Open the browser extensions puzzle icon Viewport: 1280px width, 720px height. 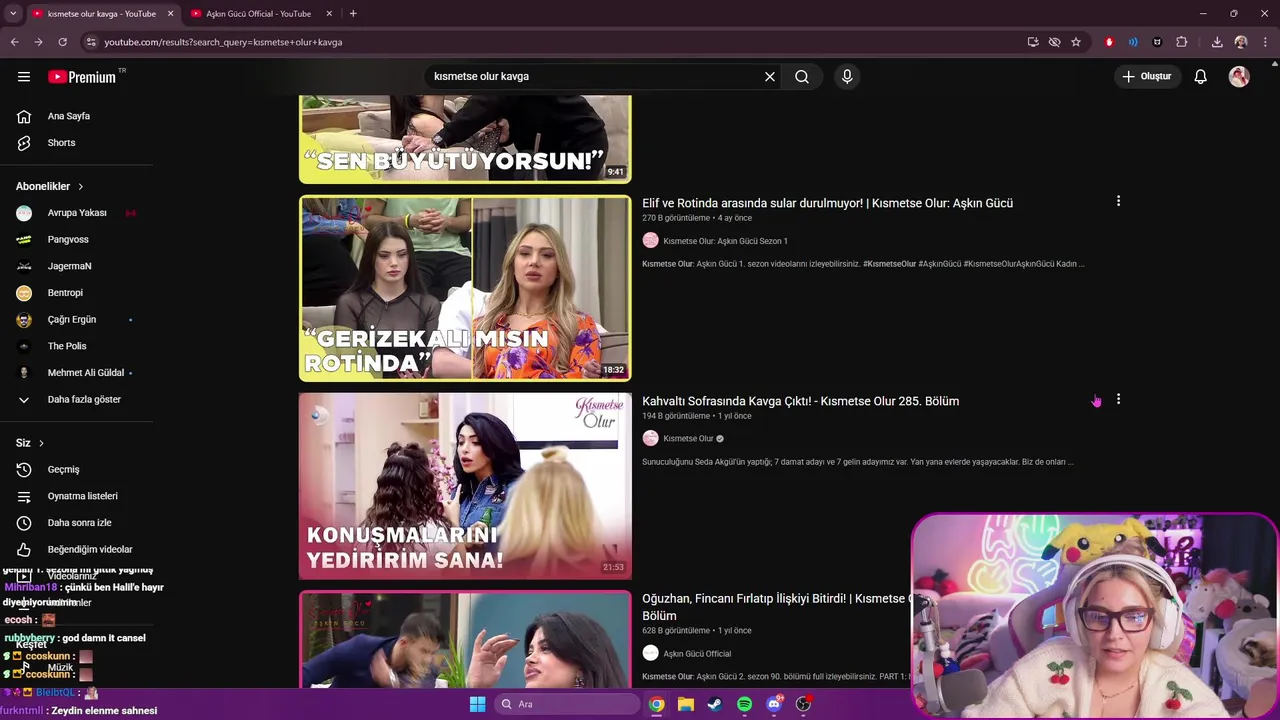[1182, 42]
